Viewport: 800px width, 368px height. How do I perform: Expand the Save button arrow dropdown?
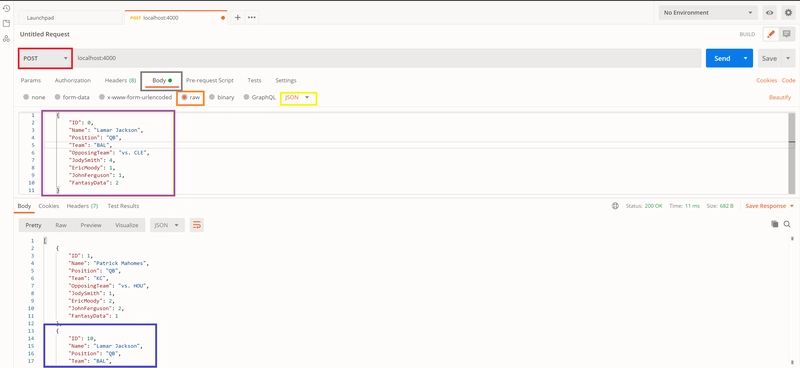(x=788, y=58)
